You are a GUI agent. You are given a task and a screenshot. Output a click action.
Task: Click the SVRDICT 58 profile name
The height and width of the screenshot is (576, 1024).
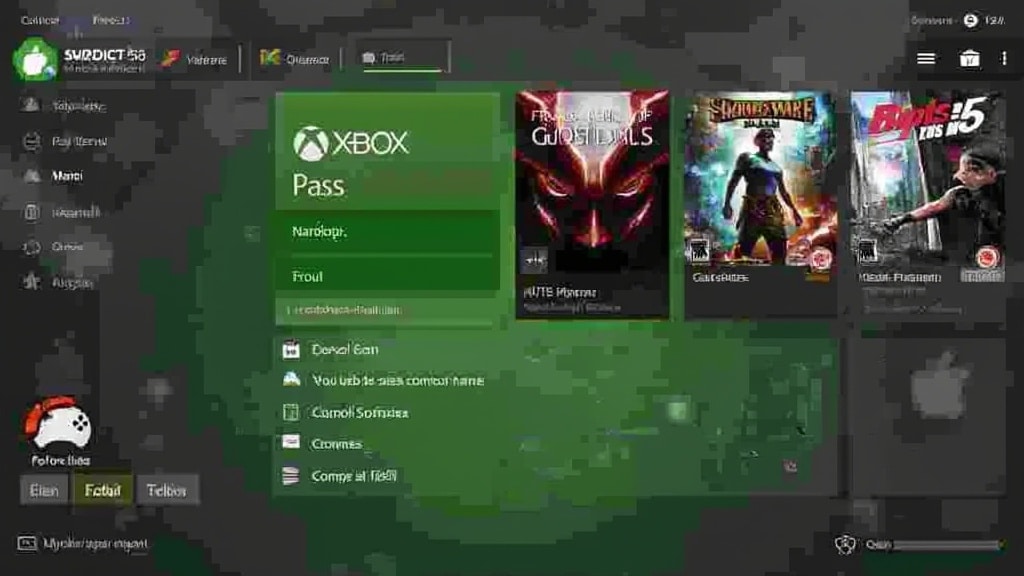[104, 55]
